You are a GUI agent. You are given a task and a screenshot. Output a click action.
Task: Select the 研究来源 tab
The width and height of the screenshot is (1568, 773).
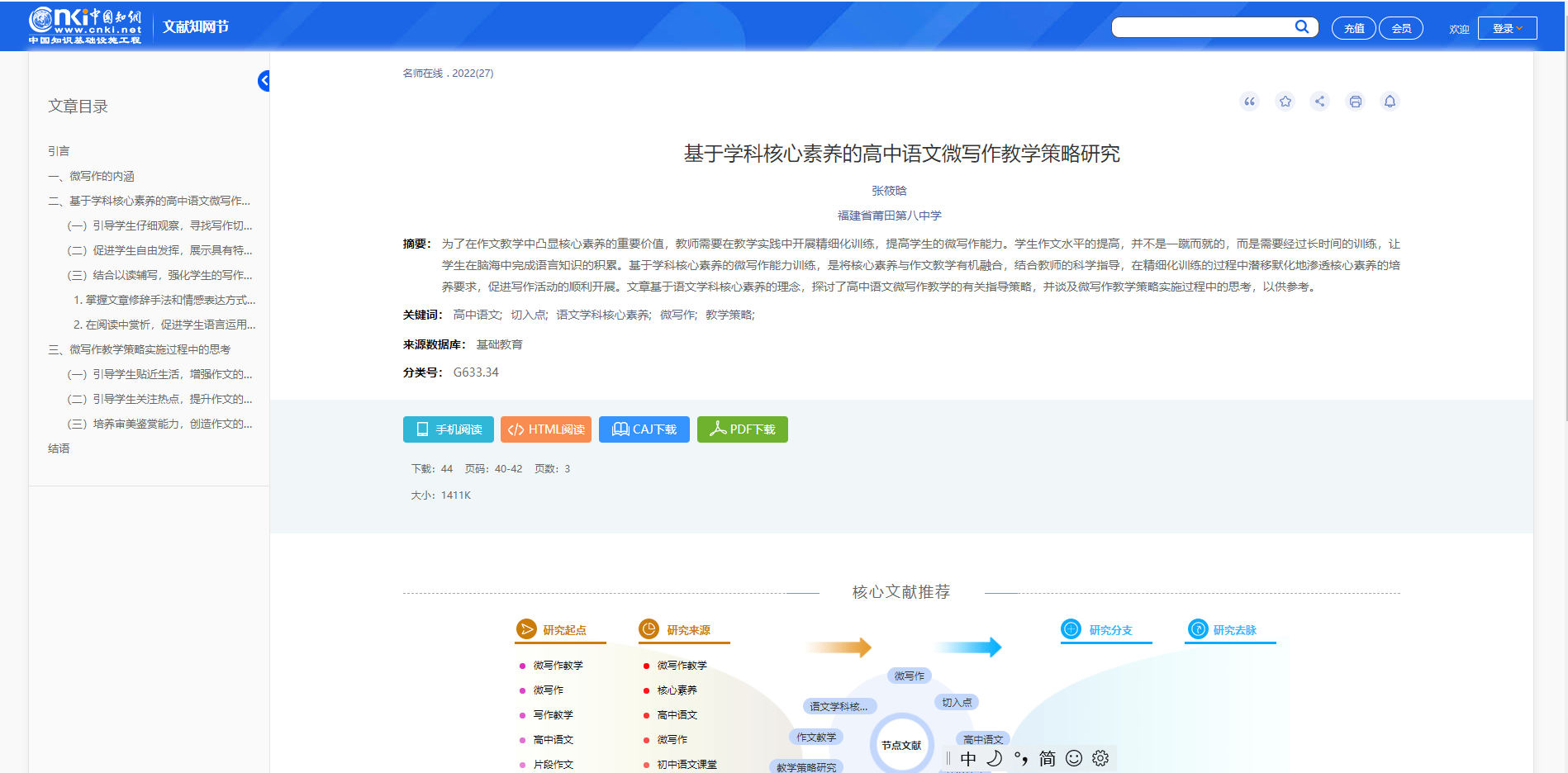coord(688,630)
